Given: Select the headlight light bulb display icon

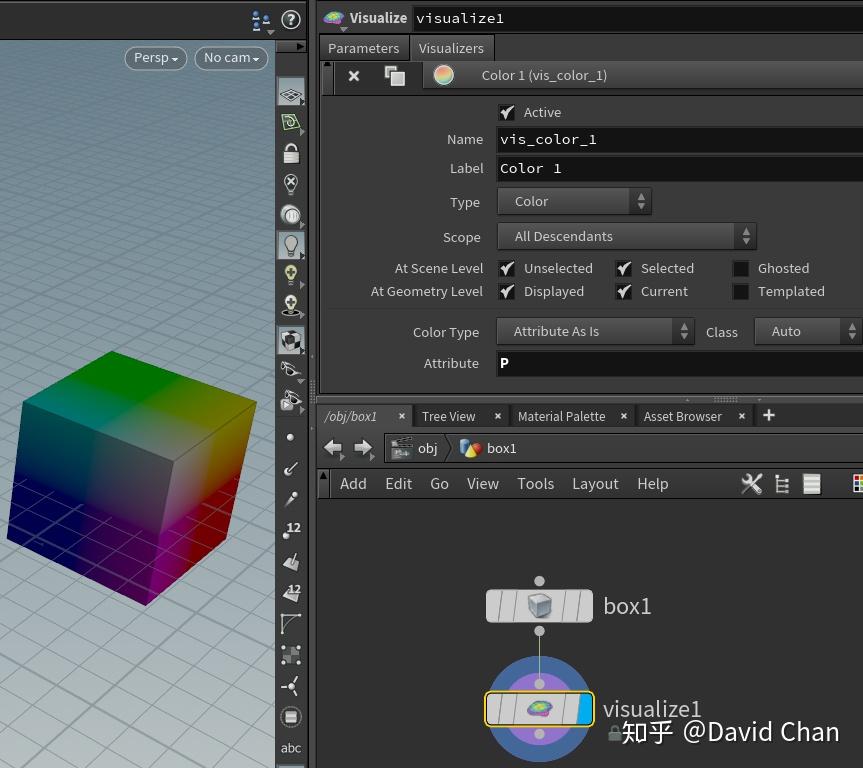Looking at the screenshot, I should coord(291,244).
